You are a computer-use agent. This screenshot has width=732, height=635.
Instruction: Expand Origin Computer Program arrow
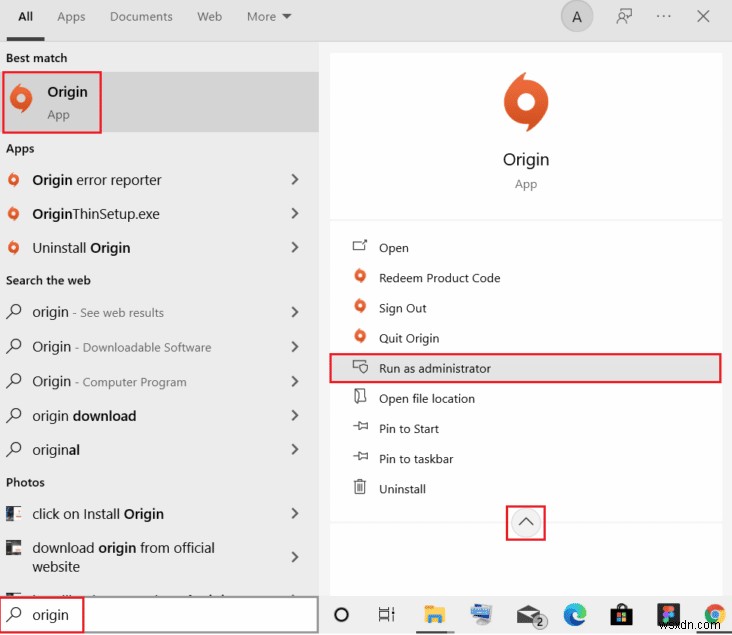[x=295, y=381]
